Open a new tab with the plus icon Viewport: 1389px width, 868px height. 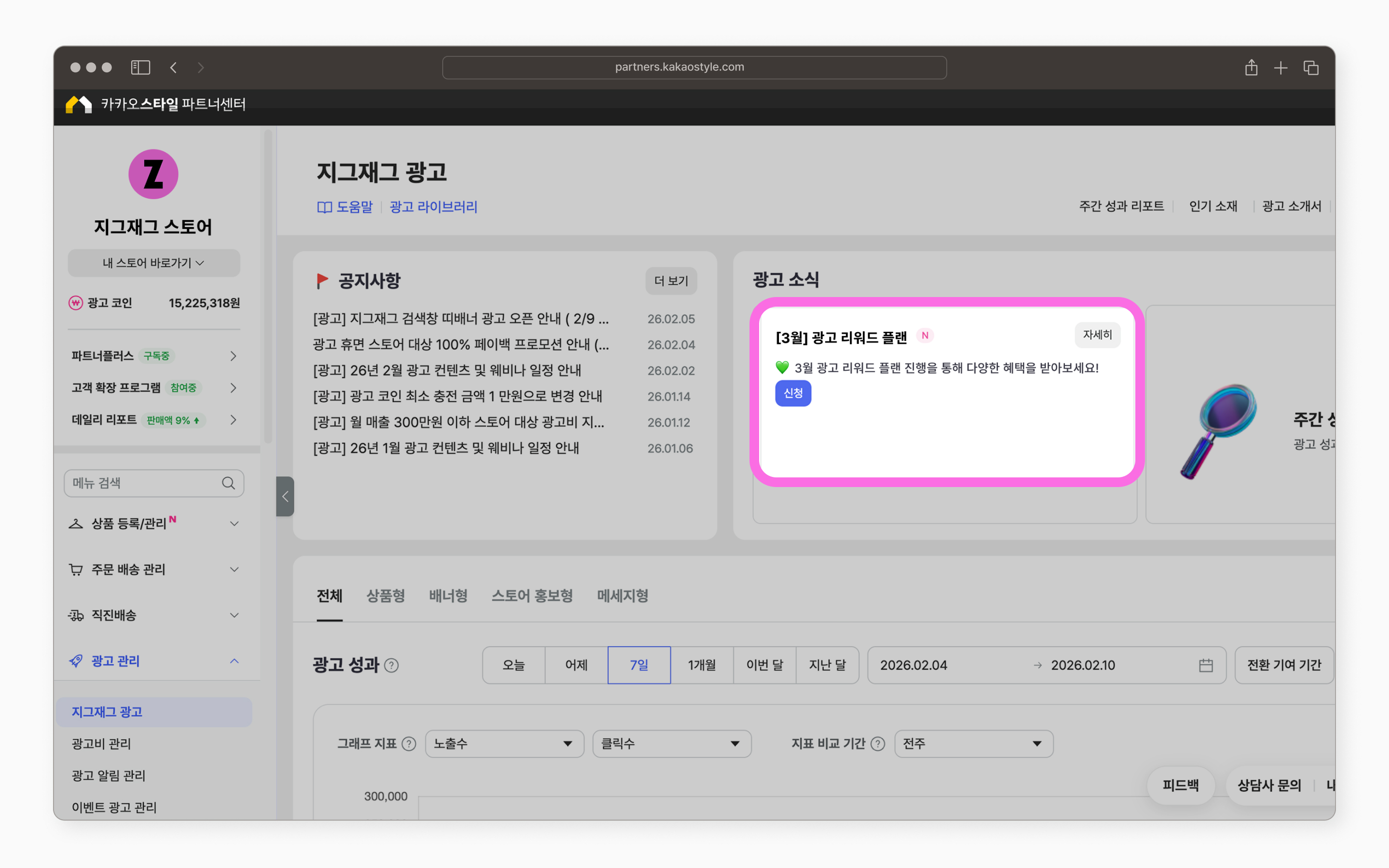[1280, 68]
